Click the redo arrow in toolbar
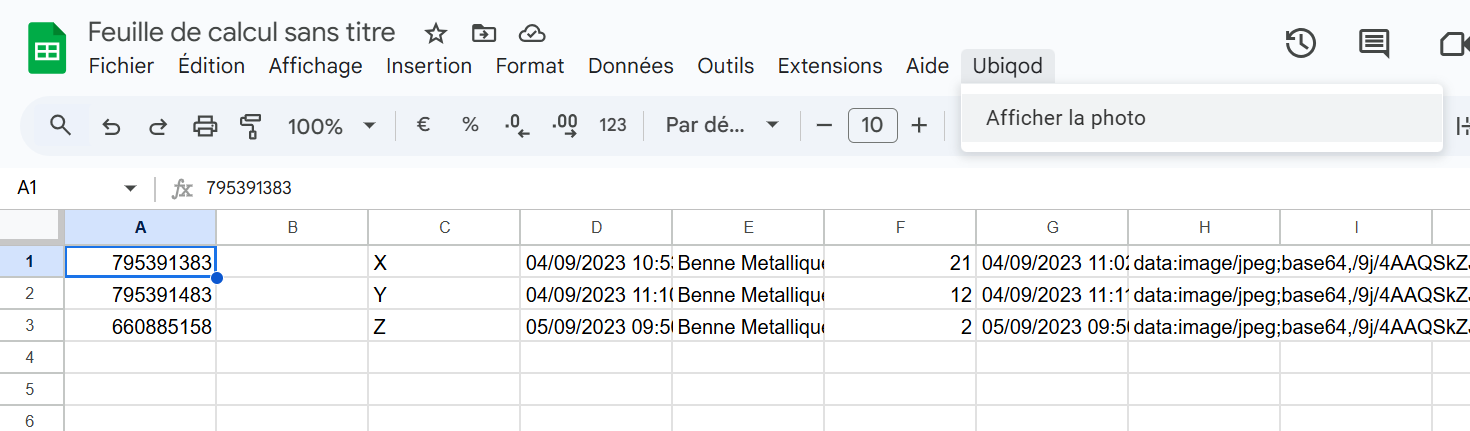 (158, 126)
